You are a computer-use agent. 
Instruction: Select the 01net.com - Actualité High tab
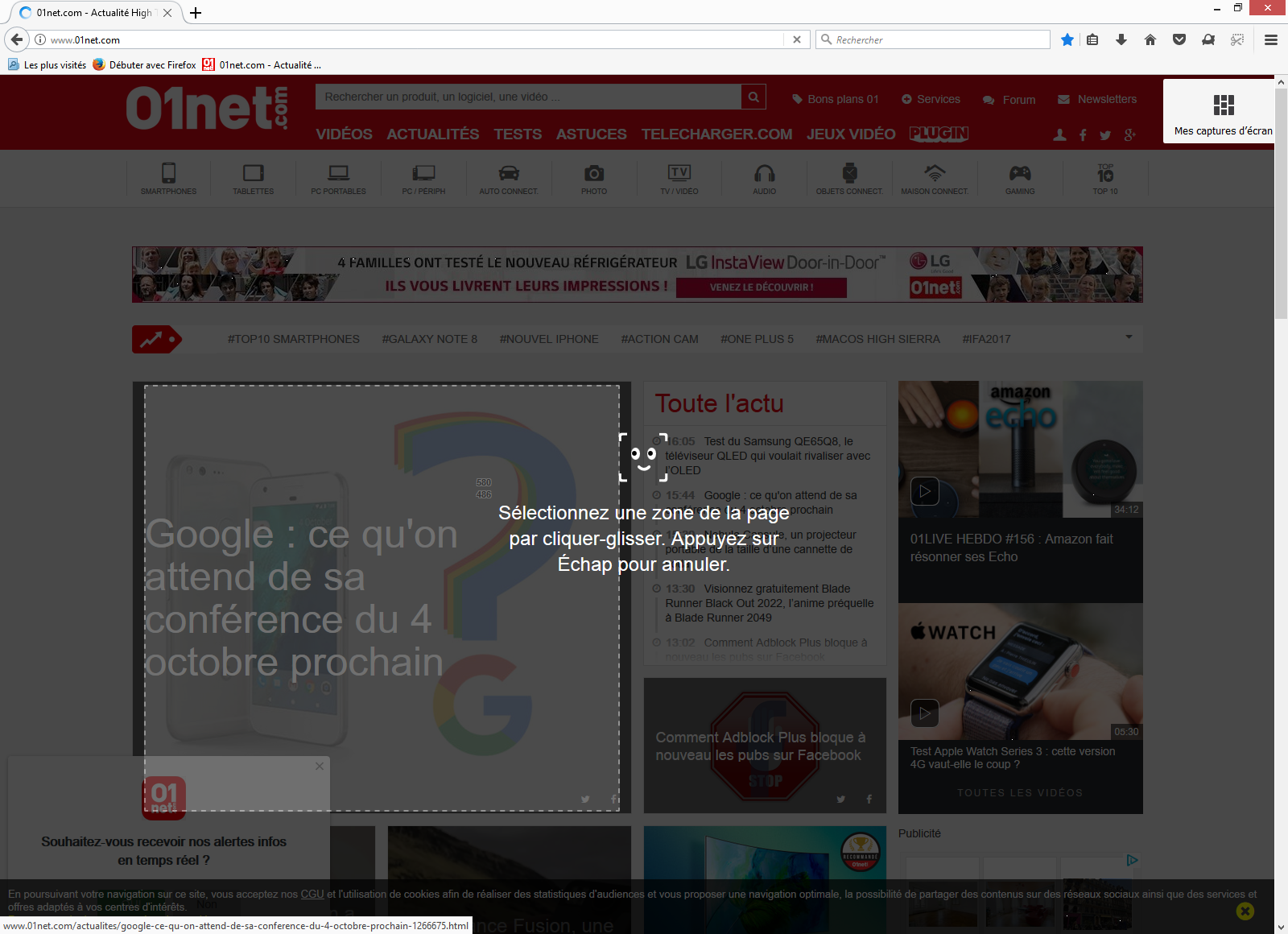point(93,13)
